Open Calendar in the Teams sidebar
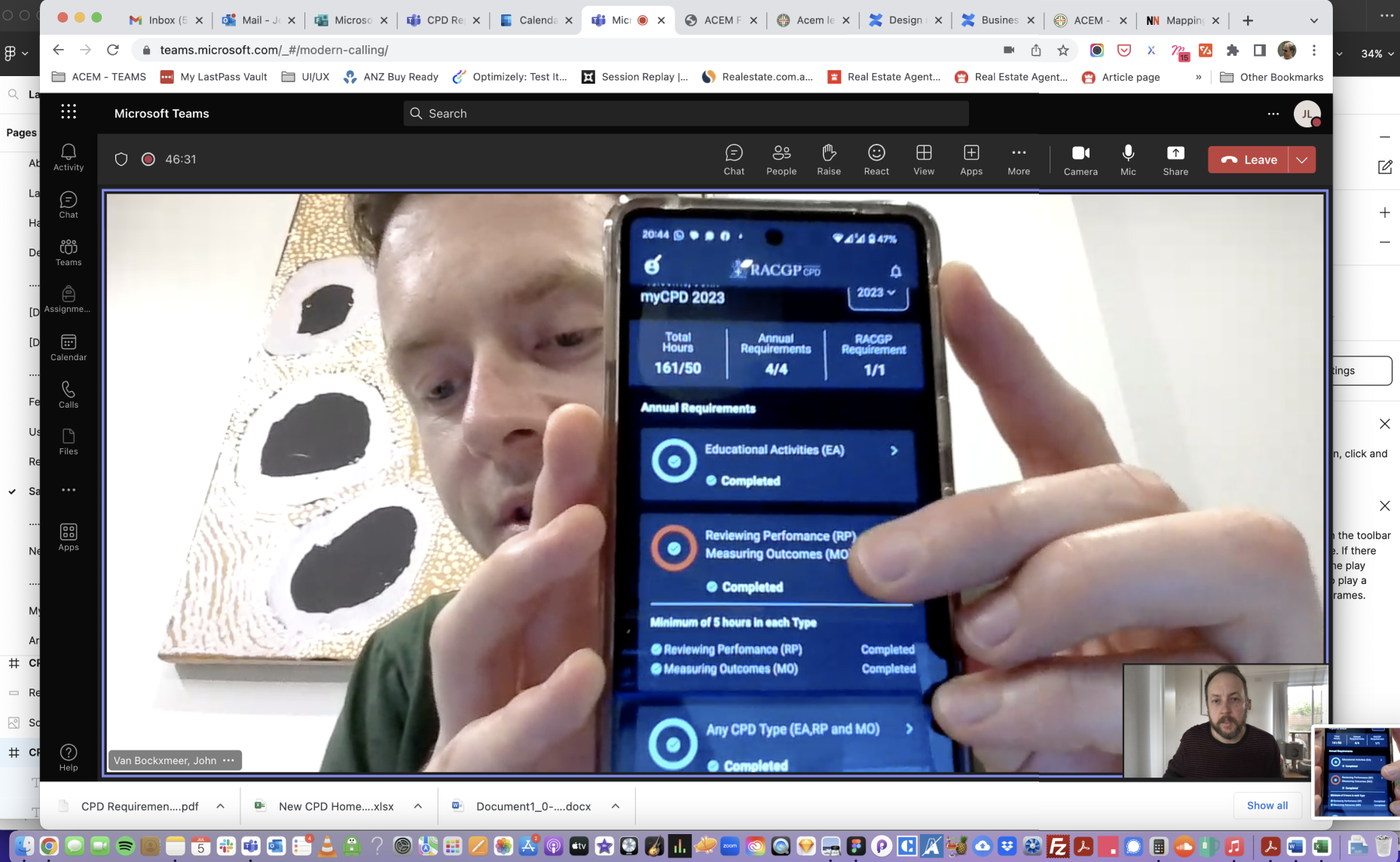This screenshot has height=862, width=1400. point(69,347)
